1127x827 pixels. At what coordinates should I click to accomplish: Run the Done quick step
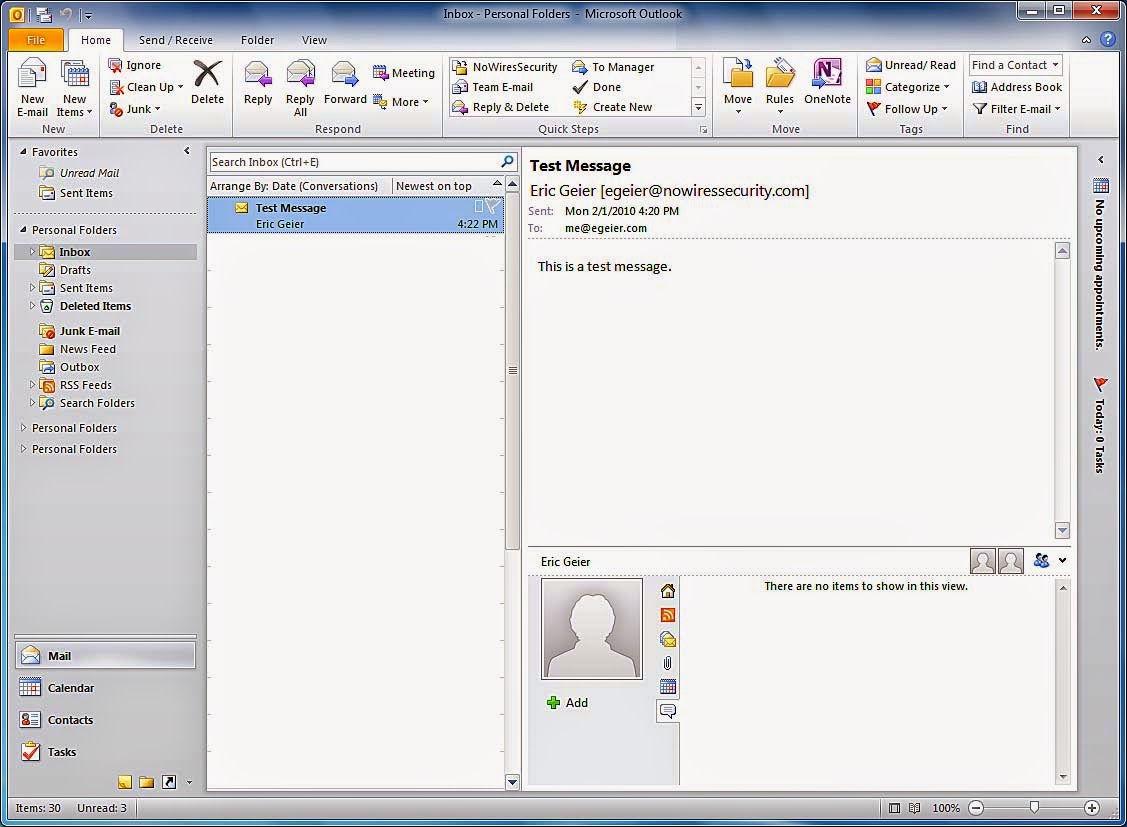pyautogui.click(x=597, y=87)
